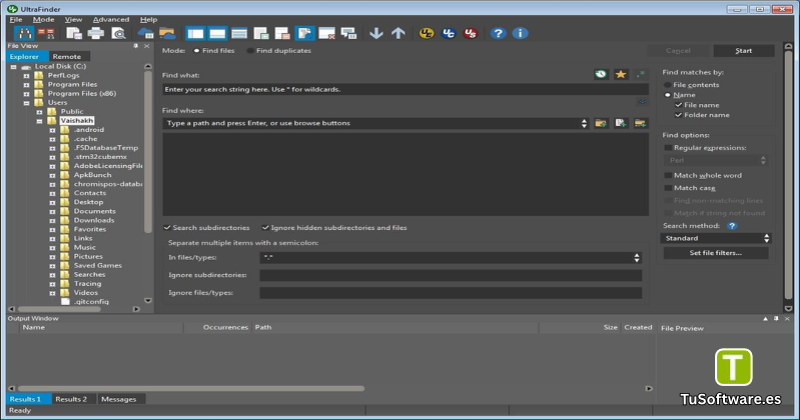Open help with the question mark icon
Image resolution: width=800 pixels, height=420 pixels.
498,34
